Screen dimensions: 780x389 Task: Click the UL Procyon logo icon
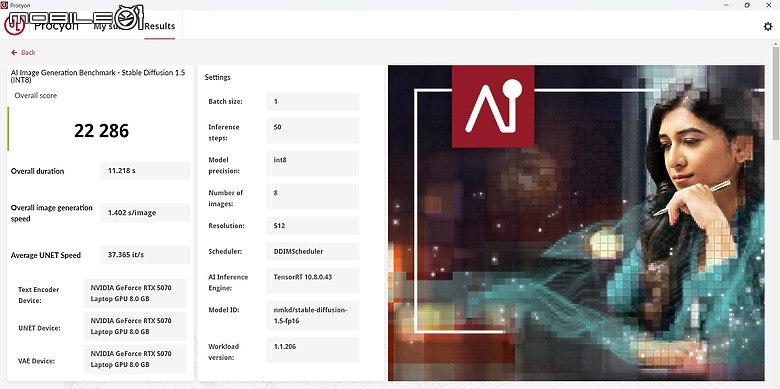pyautogui.click(x=14, y=25)
